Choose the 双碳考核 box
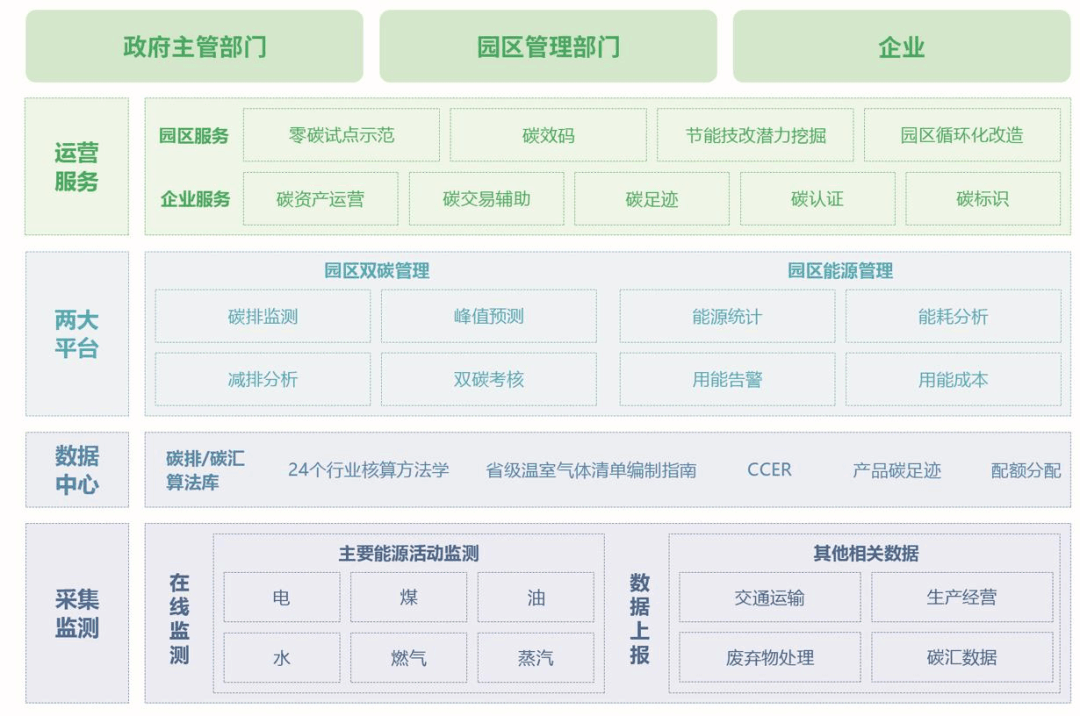 click(x=488, y=379)
